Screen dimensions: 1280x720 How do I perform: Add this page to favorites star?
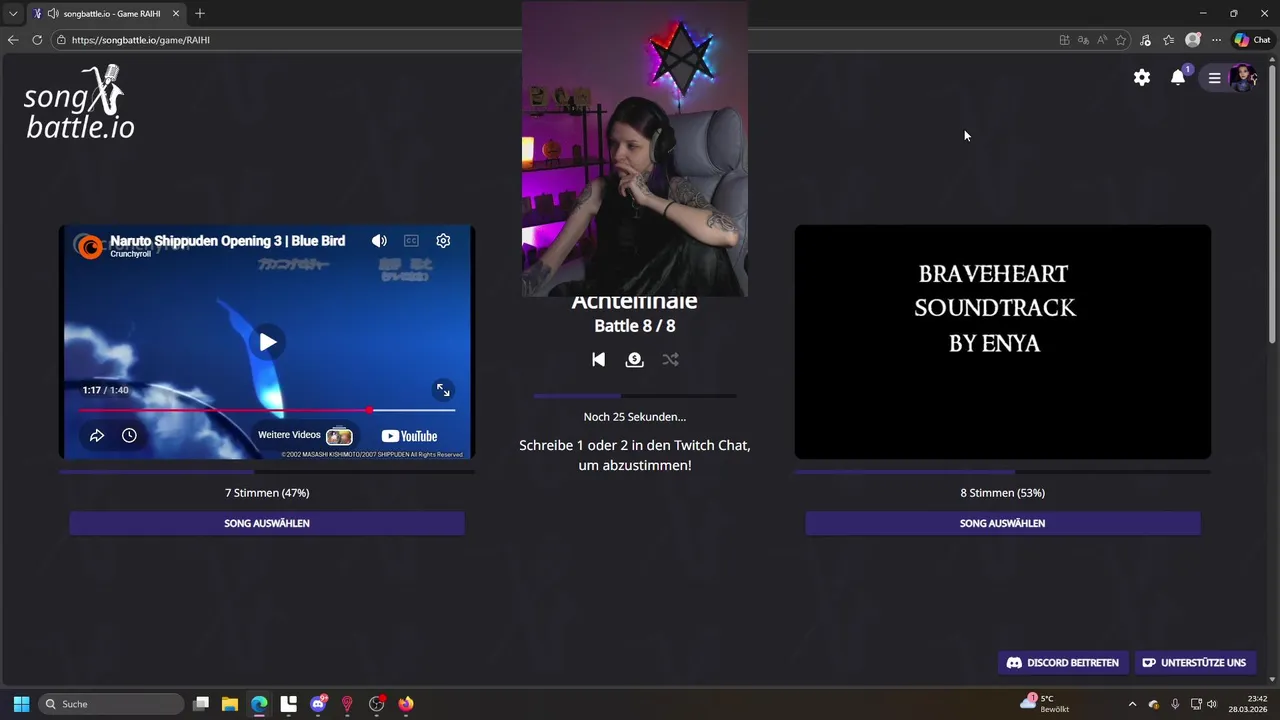(1121, 40)
